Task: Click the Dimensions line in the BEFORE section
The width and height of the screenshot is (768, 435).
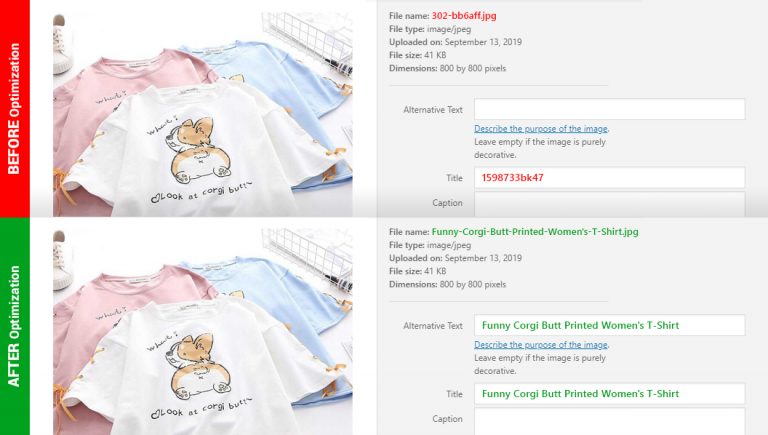Action: point(447,68)
